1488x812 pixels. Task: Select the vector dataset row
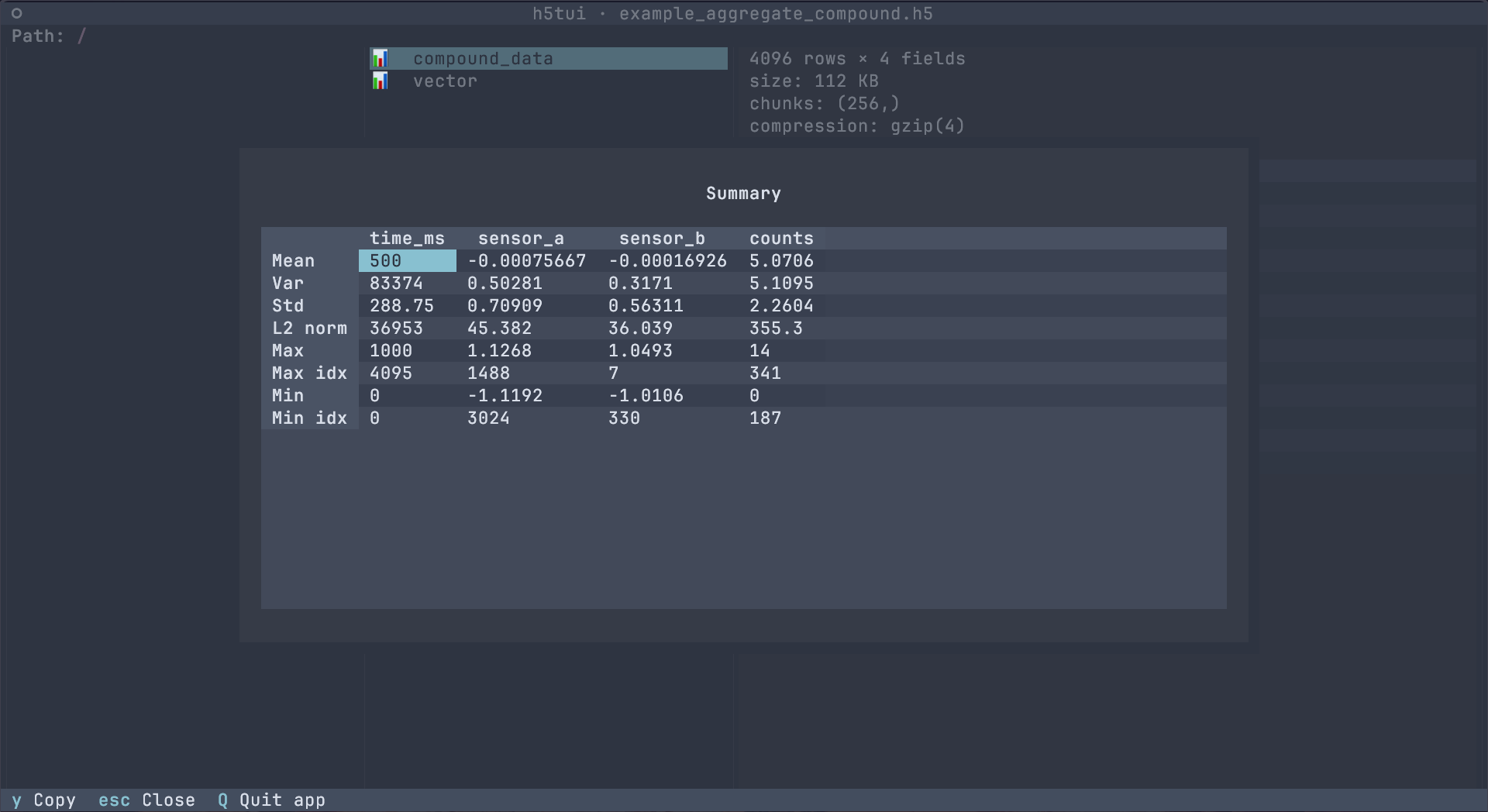coord(549,81)
